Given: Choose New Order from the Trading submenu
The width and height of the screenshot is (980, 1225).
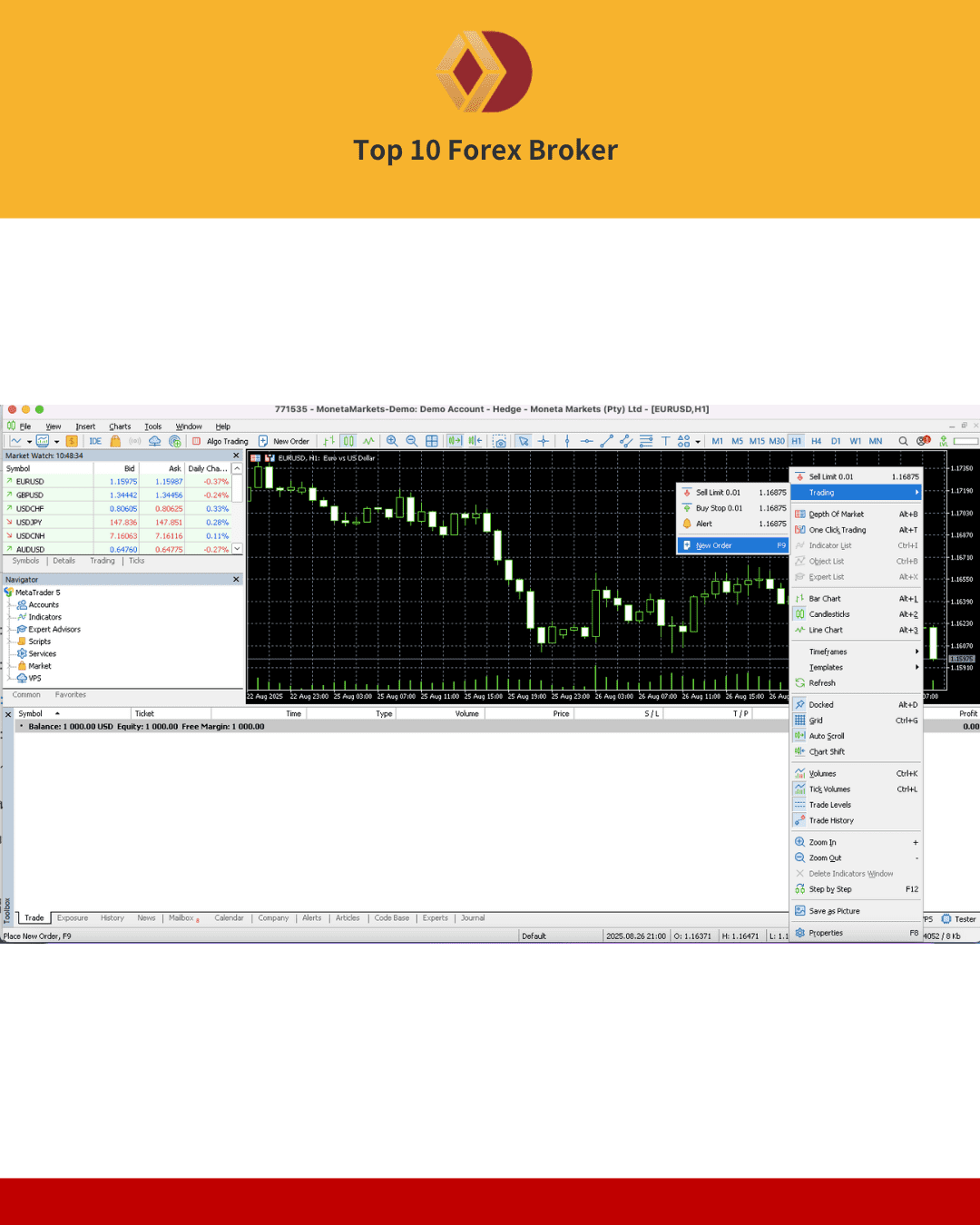Looking at the screenshot, I should pos(714,545).
